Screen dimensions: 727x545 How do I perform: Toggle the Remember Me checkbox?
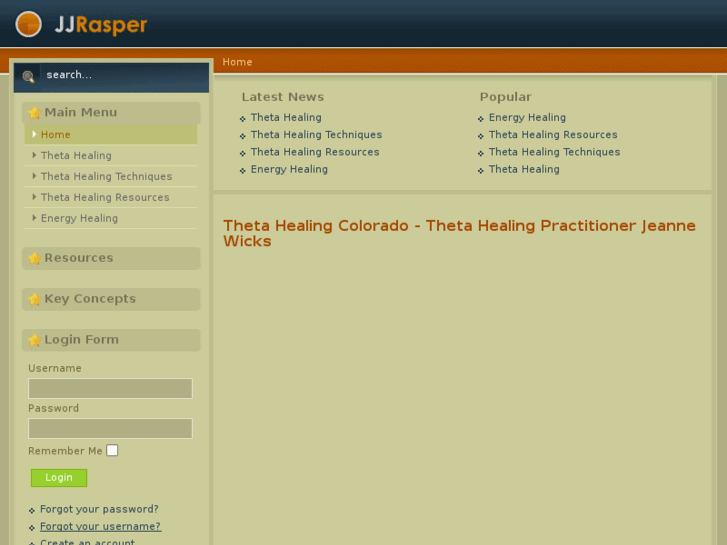[x=112, y=450]
